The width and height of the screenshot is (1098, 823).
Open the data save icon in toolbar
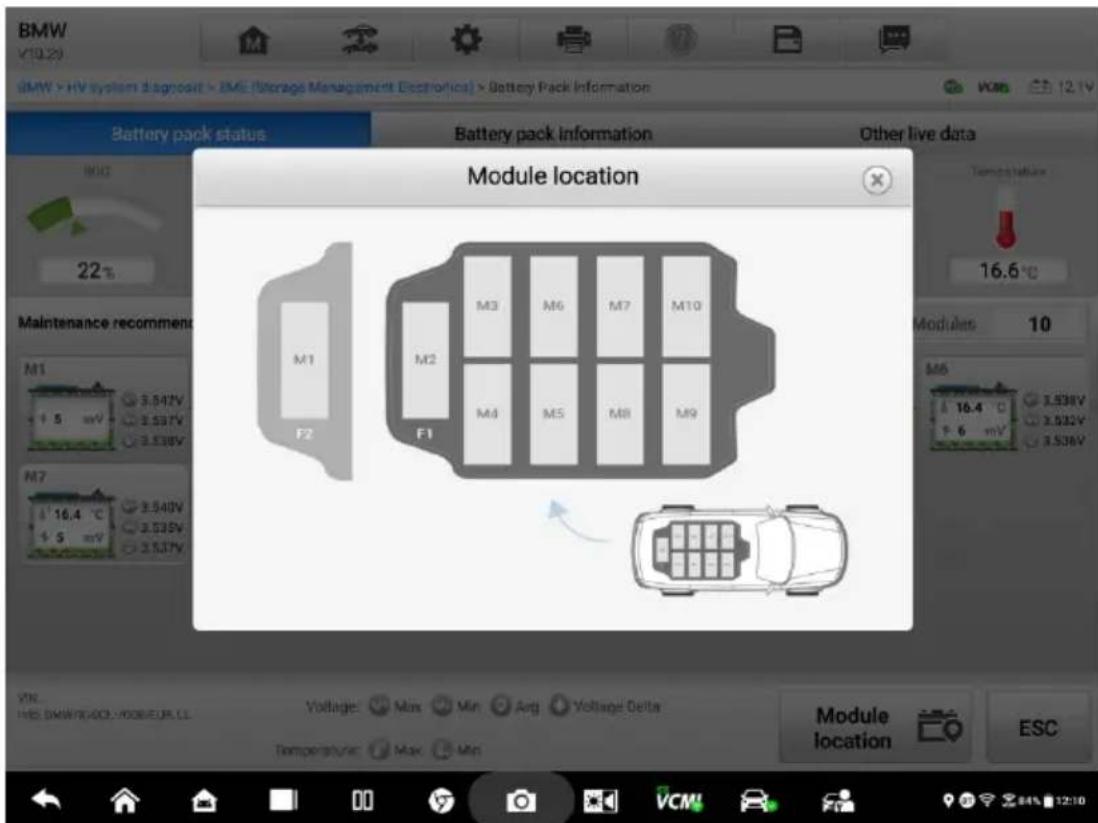(x=787, y=41)
